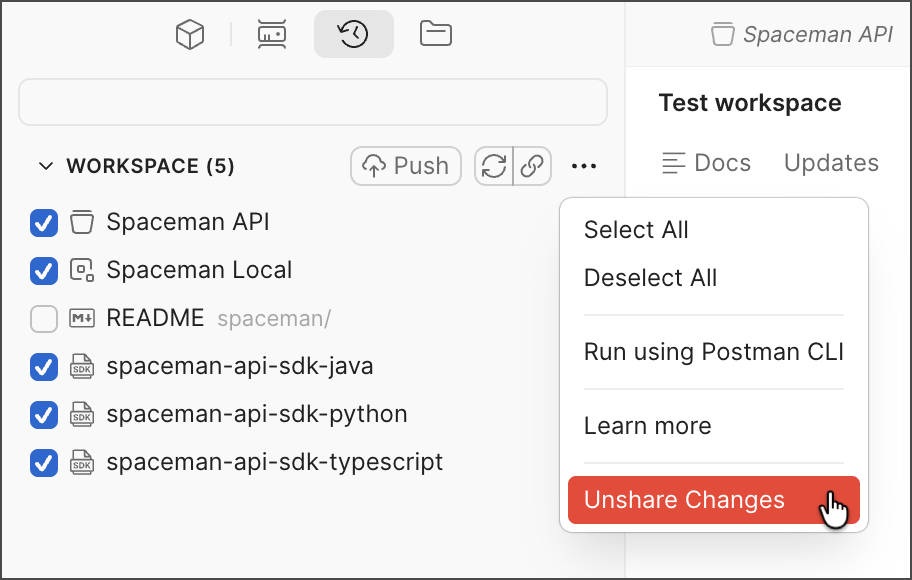Viewport: 912px width, 580px height.
Task: Open the three-dot more options menu
Action: (583, 166)
